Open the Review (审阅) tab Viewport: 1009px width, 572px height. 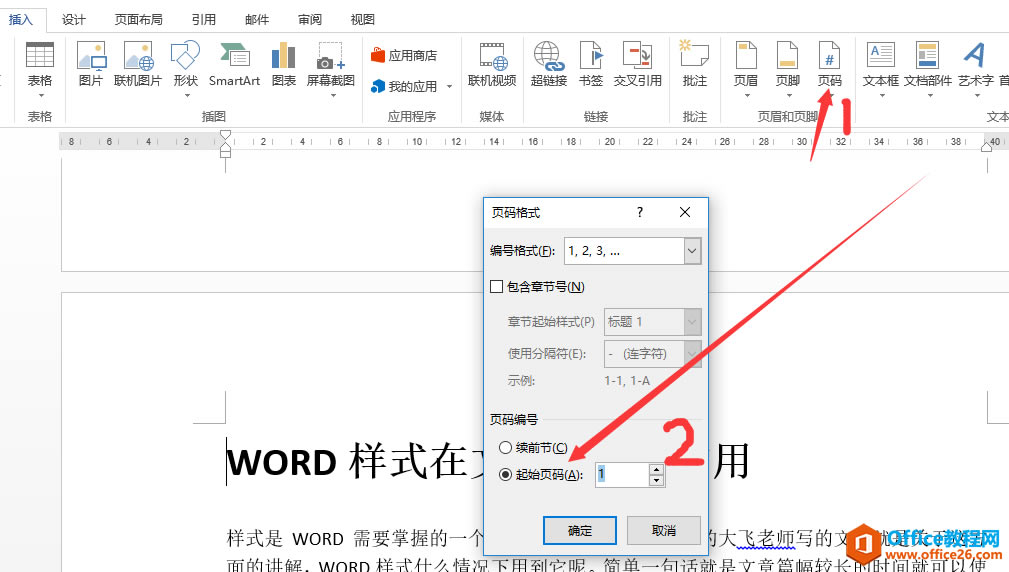click(310, 19)
